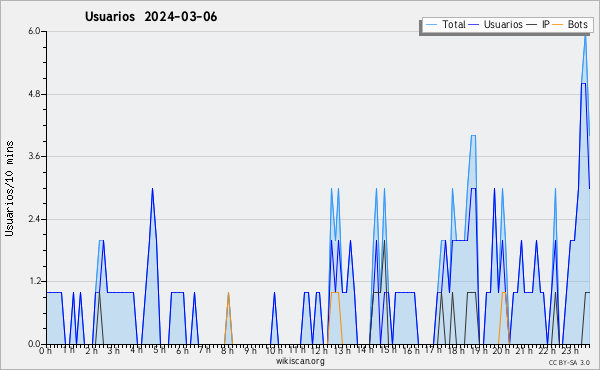Click the 'Total' legend label

pyautogui.click(x=454, y=24)
